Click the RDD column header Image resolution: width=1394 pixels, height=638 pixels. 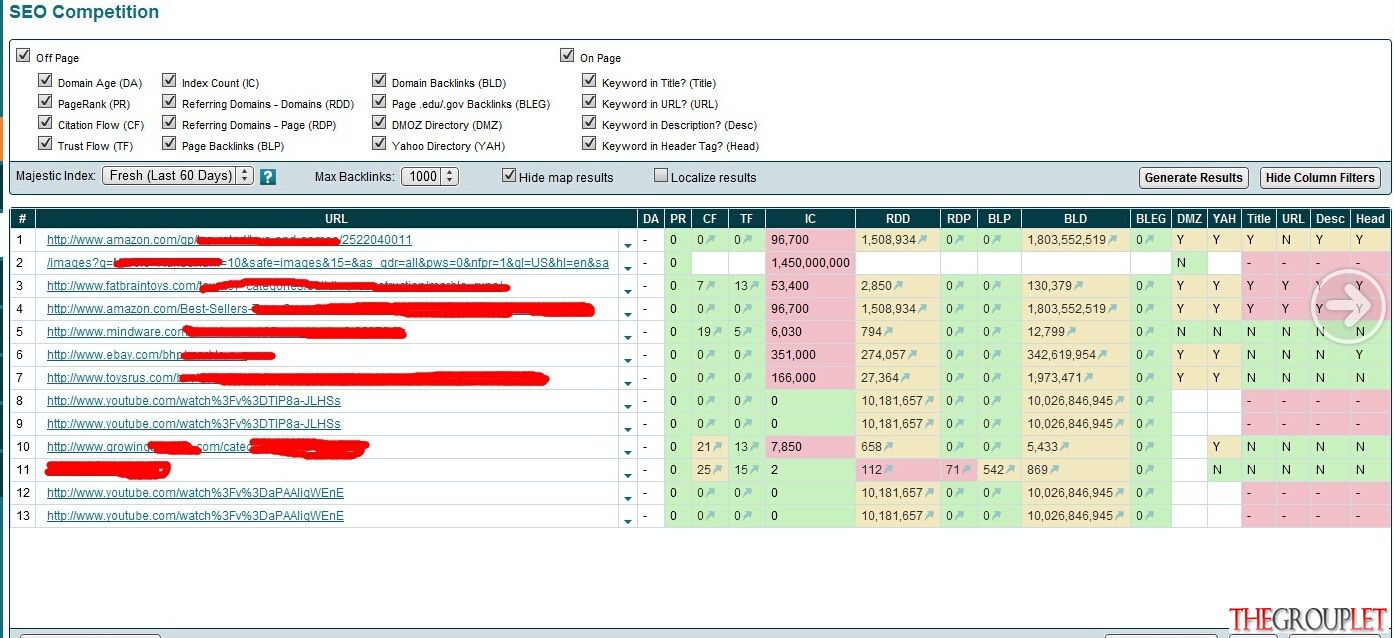coord(898,219)
